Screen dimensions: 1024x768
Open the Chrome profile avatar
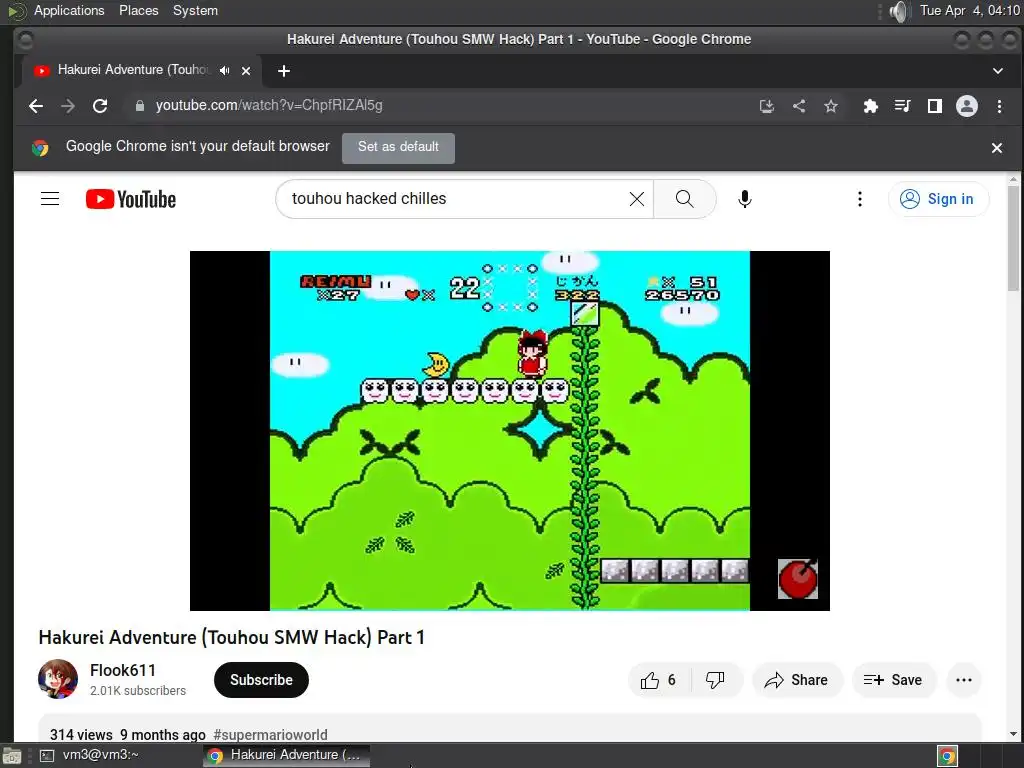(x=967, y=106)
